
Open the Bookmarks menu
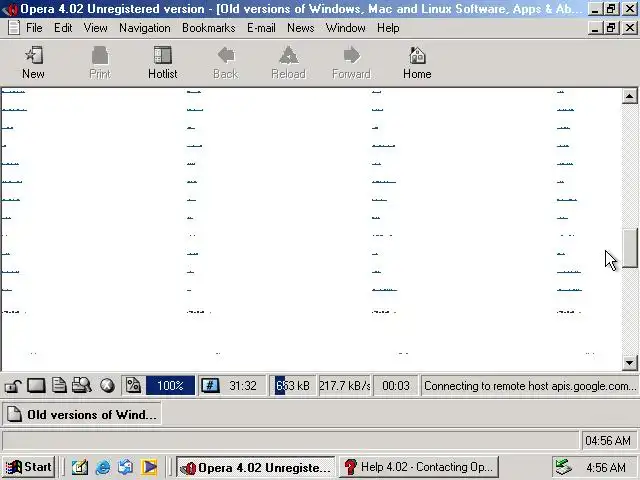pos(209,28)
